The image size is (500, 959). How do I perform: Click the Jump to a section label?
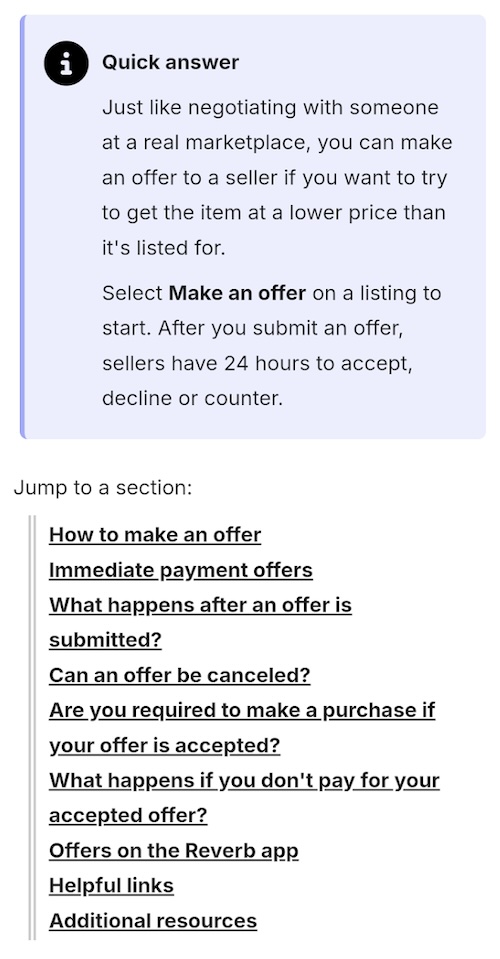click(103, 488)
